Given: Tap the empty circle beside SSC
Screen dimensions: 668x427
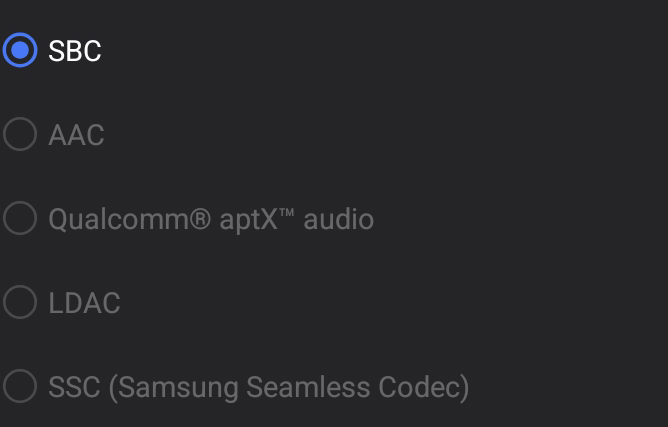Looking at the screenshot, I should click(x=20, y=386).
